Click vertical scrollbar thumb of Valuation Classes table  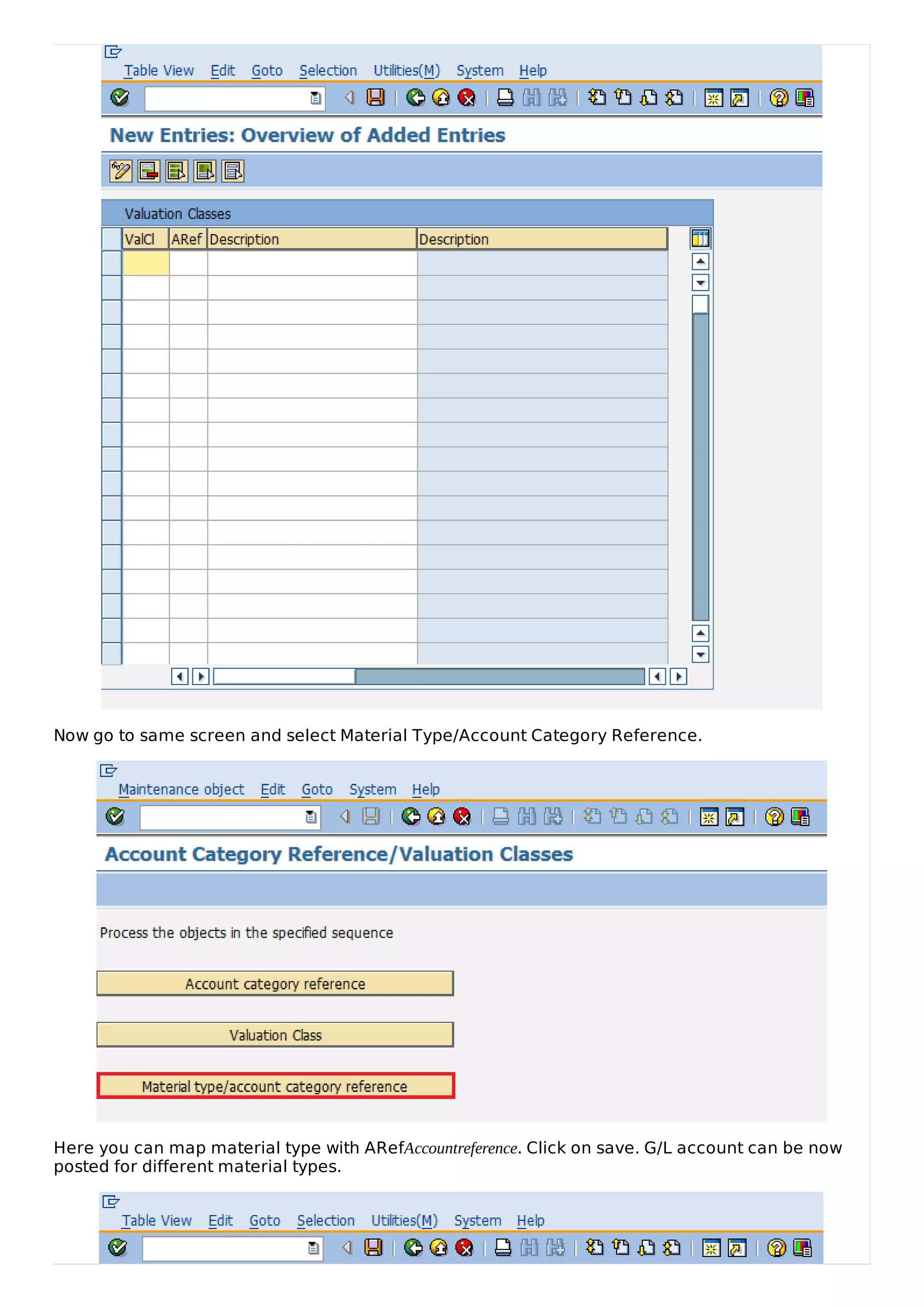(700, 304)
